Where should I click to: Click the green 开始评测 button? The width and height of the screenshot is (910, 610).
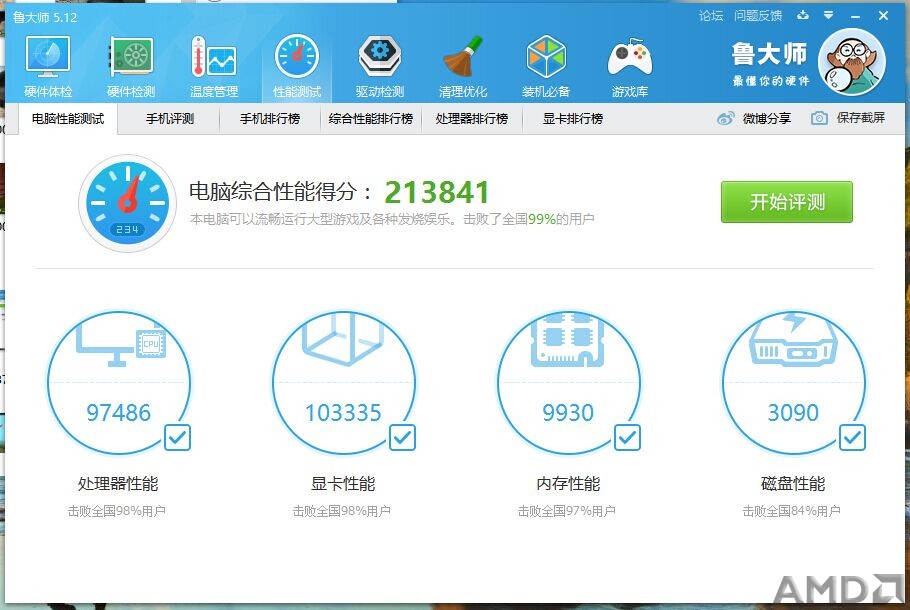click(787, 202)
